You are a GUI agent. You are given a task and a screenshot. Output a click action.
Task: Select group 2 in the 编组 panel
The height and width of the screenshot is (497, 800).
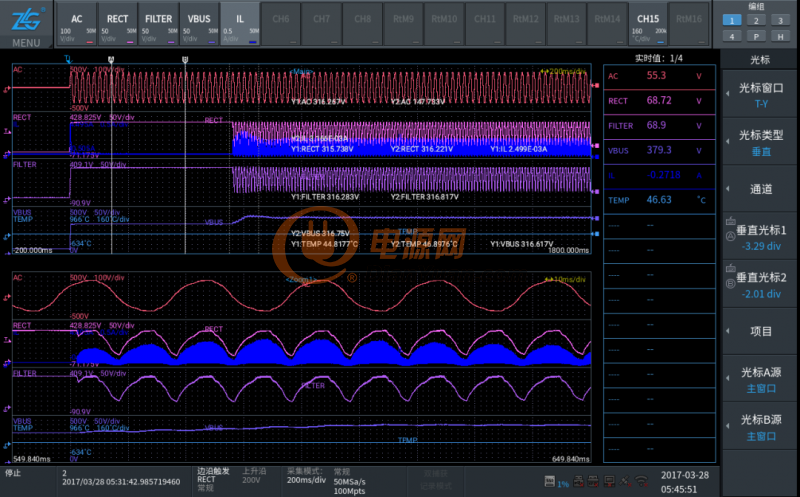coord(755,20)
